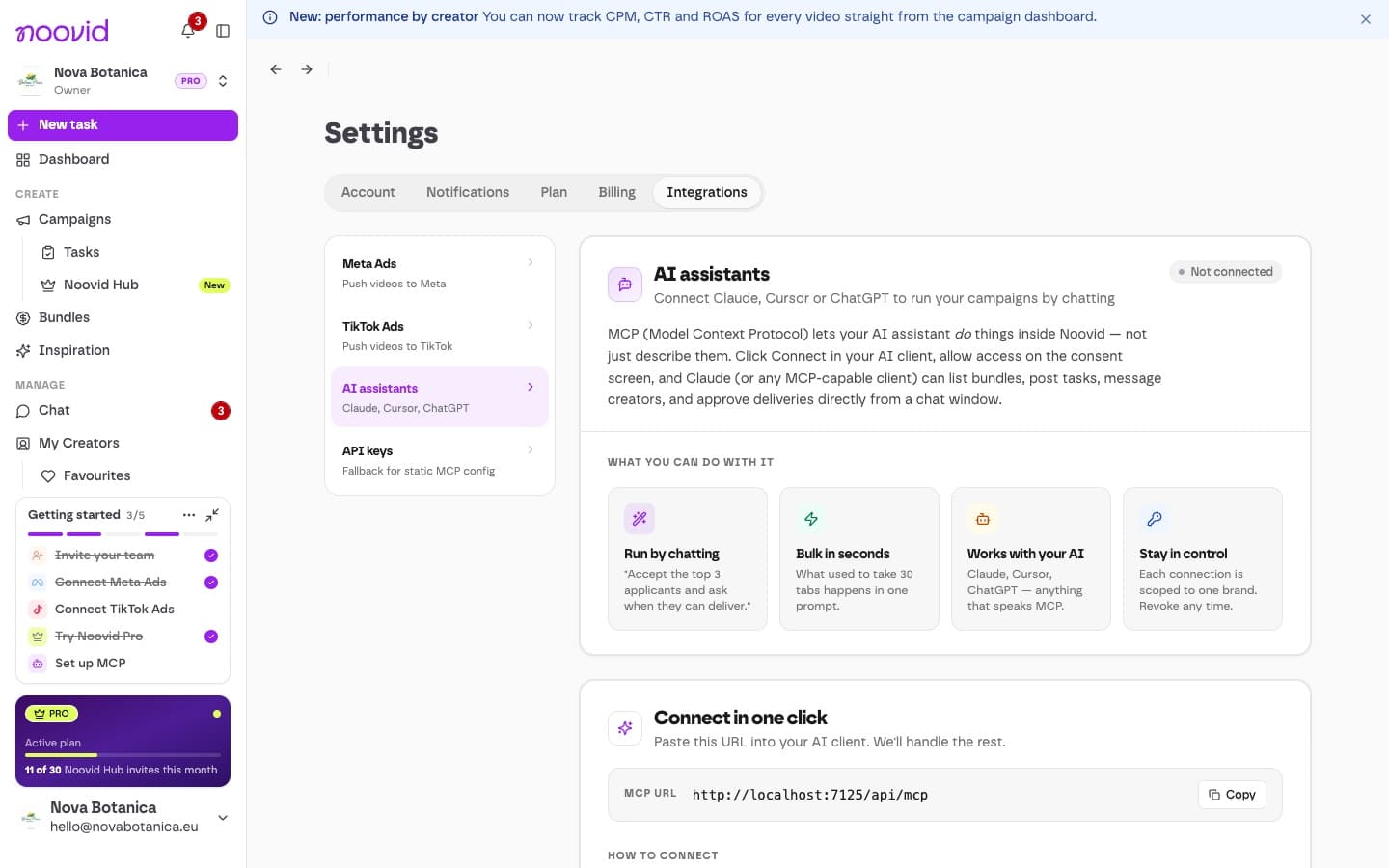Open the TikTok Ads integration row
The image size is (1389, 868).
coord(440,336)
